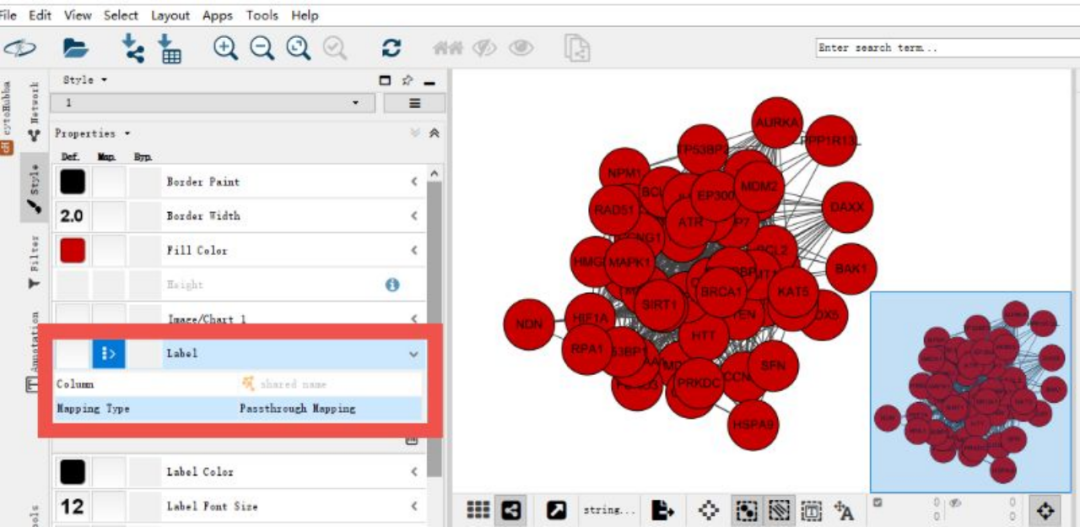Click the Hide Selected crossed-eye icon
Image resolution: width=1080 pixels, height=527 pixels.
tap(484, 48)
